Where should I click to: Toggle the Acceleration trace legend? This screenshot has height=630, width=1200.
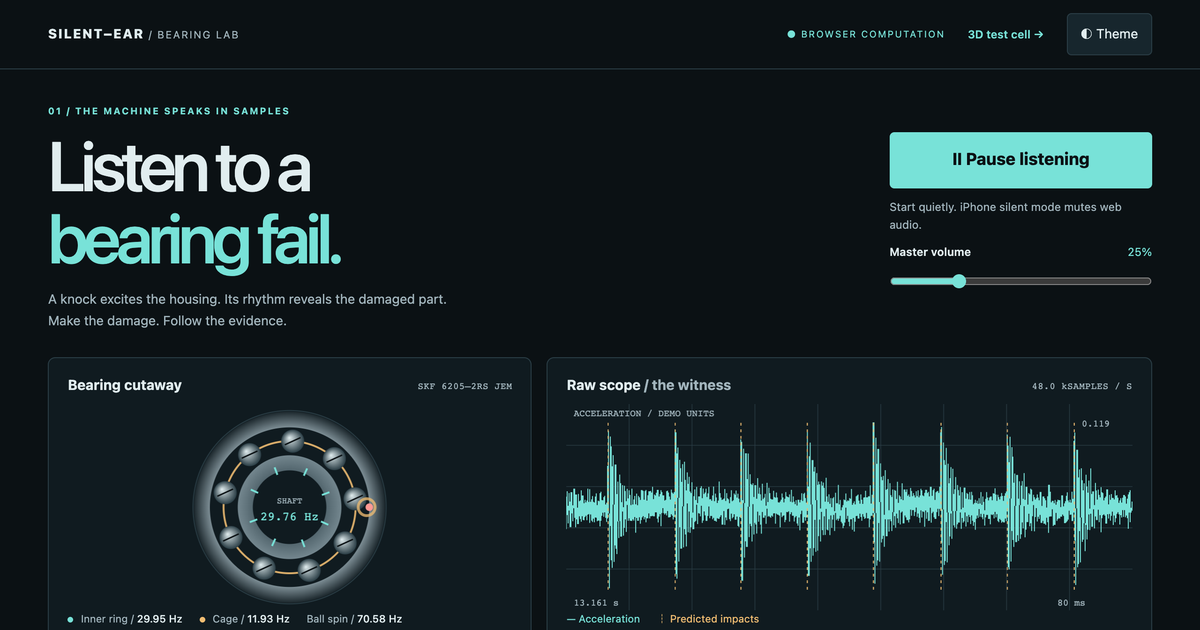[603, 619]
